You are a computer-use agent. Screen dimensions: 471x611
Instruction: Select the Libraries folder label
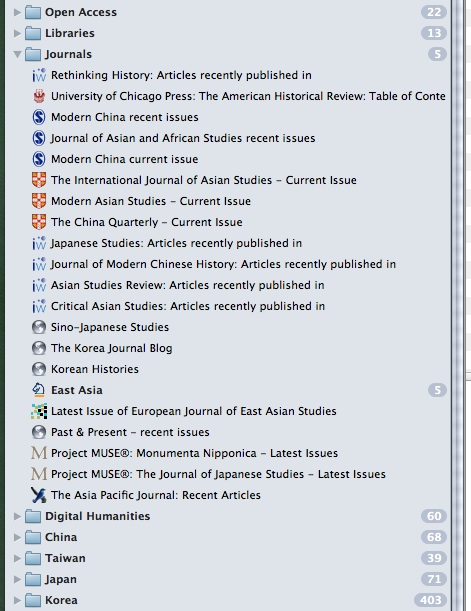tap(70, 33)
